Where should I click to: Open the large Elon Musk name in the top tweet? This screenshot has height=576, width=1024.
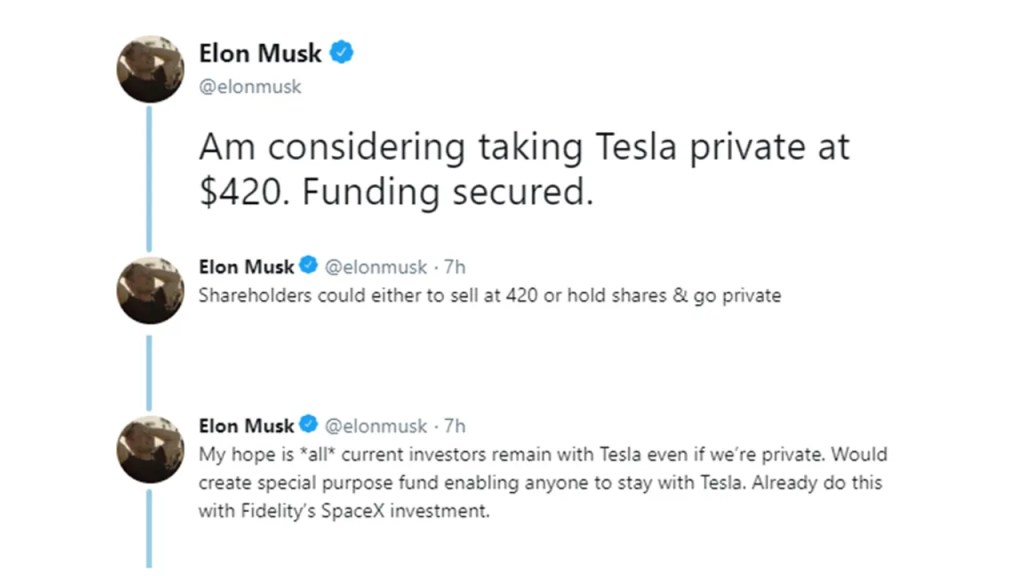(260, 53)
